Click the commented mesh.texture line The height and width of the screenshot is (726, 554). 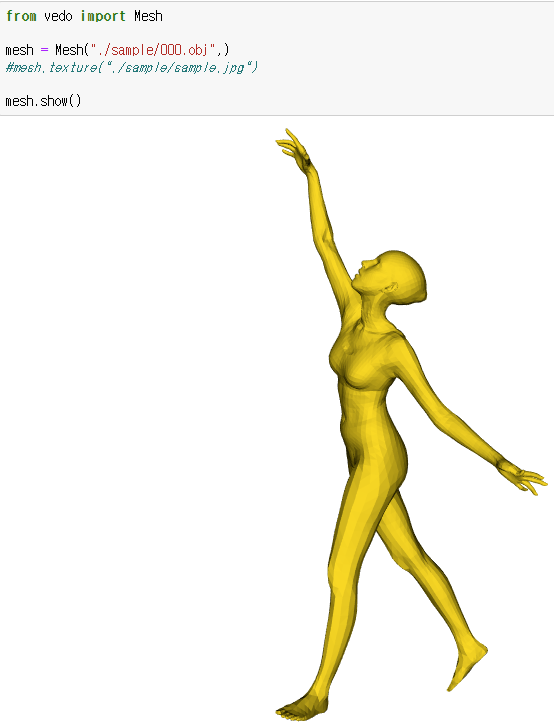pyautogui.click(x=132, y=67)
